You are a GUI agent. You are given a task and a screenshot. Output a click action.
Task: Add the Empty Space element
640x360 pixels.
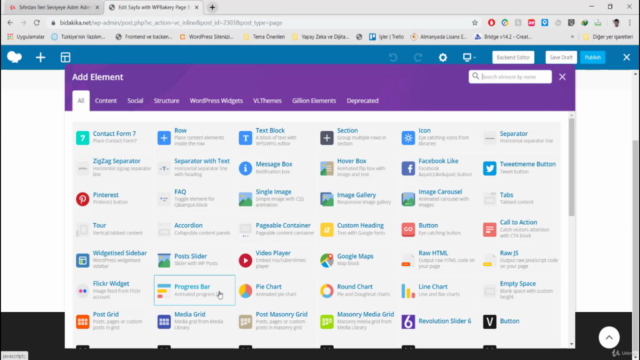(x=520, y=290)
